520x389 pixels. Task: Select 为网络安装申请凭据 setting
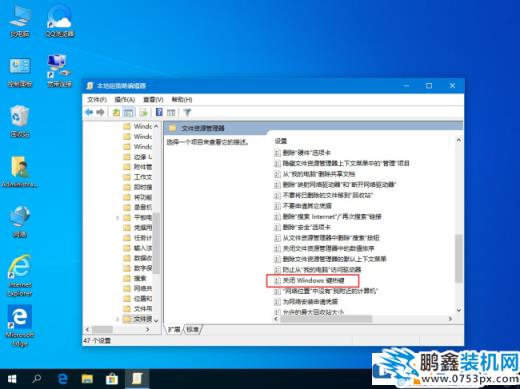click(x=306, y=302)
